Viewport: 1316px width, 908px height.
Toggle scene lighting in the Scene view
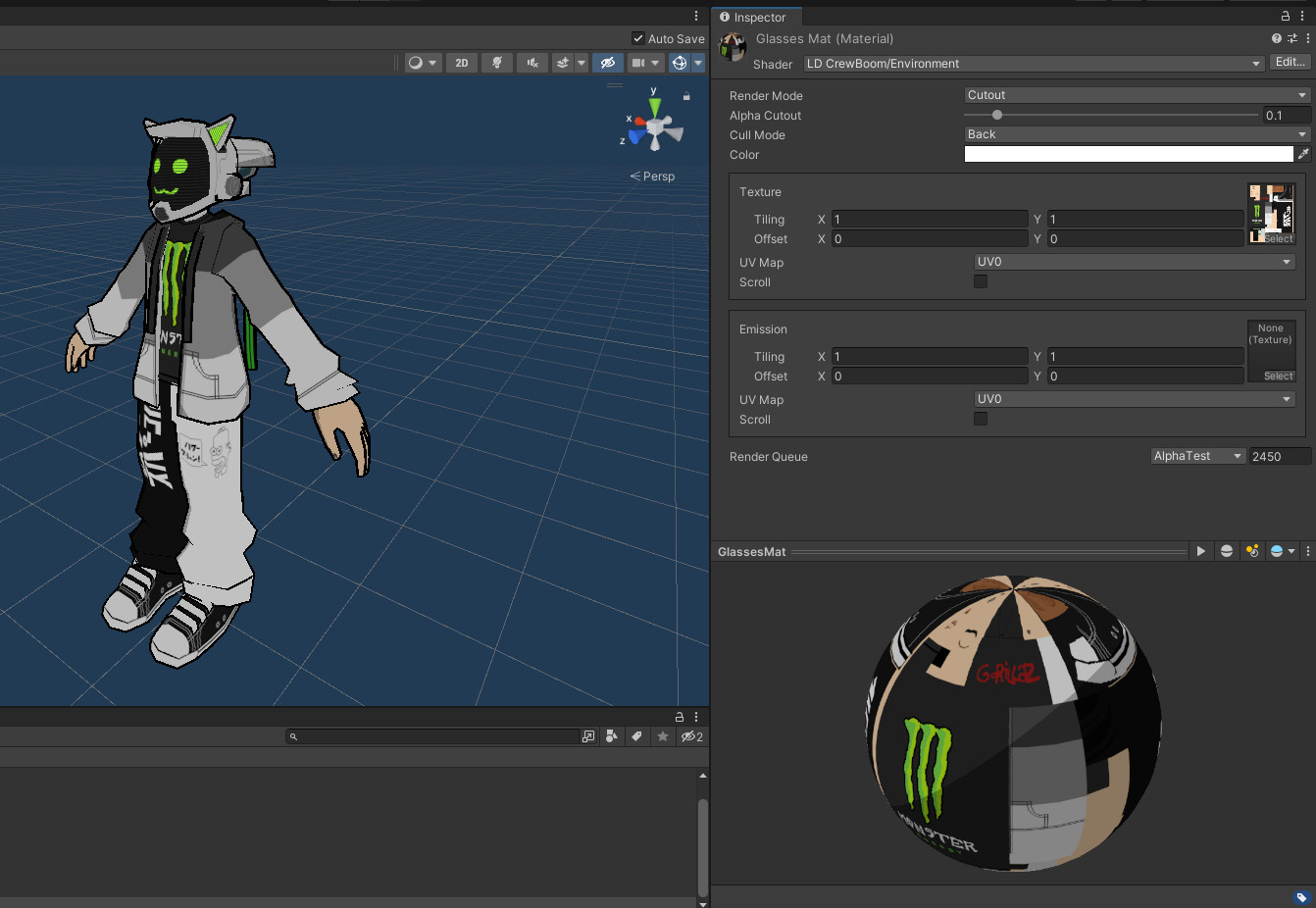[x=496, y=62]
